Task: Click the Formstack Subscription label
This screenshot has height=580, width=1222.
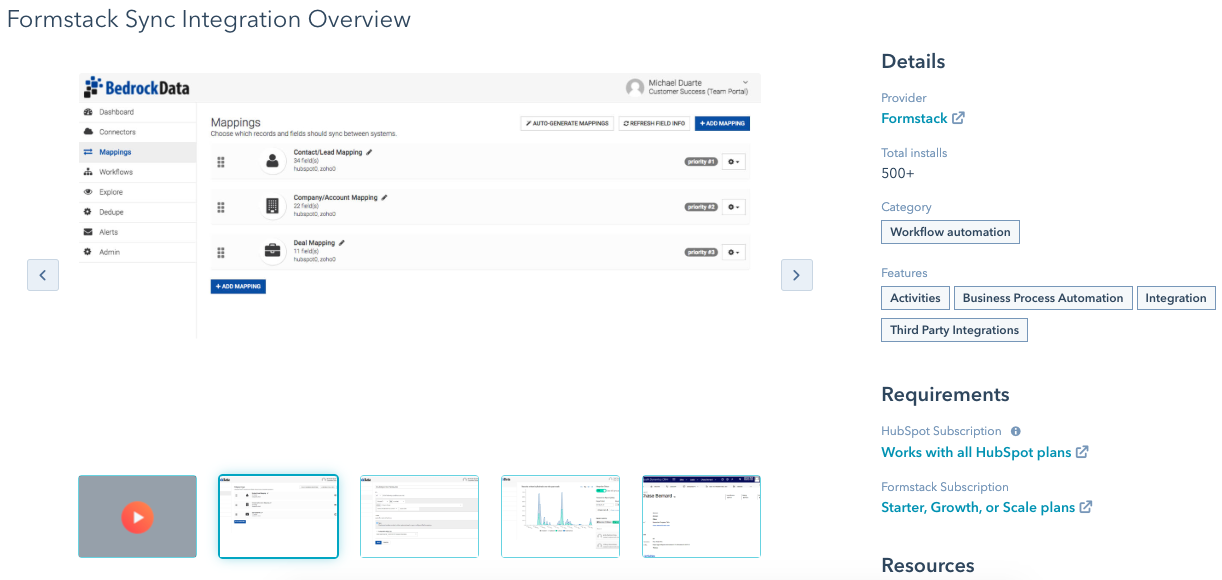Action: click(x=945, y=487)
